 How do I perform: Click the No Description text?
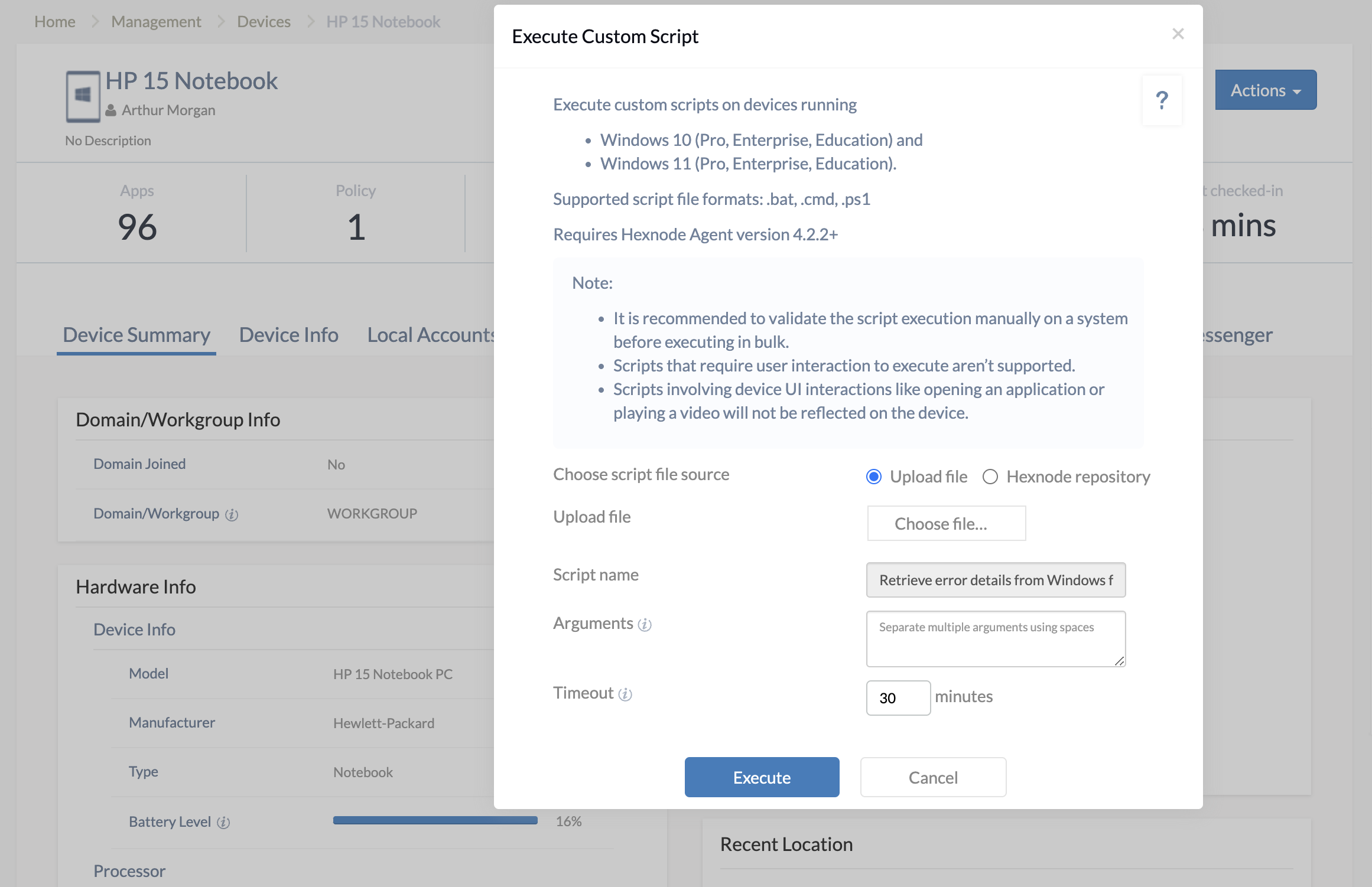click(x=108, y=141)
